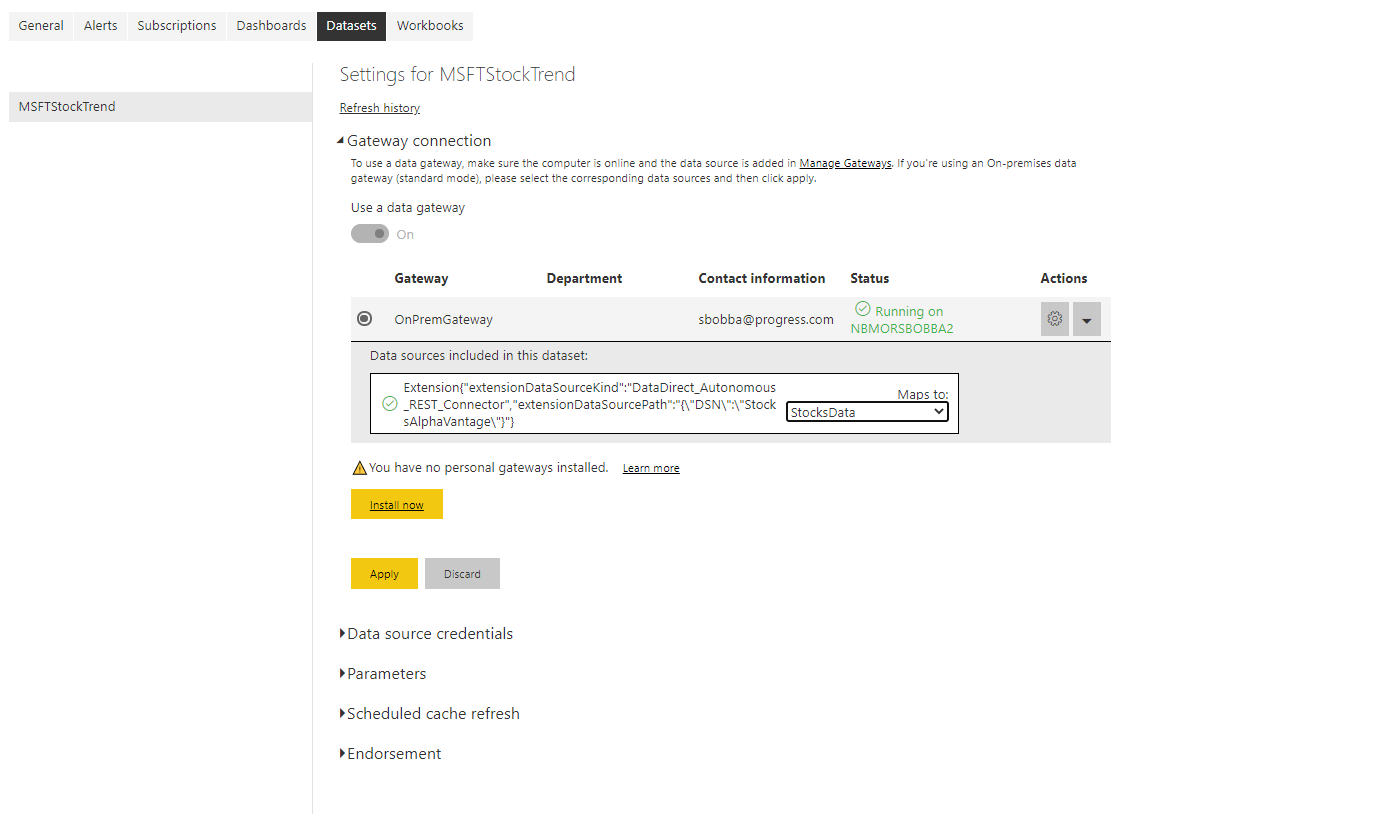Open the Alerts tab
The height and width of the screenshot is (814, 1380).
[100, 26]
